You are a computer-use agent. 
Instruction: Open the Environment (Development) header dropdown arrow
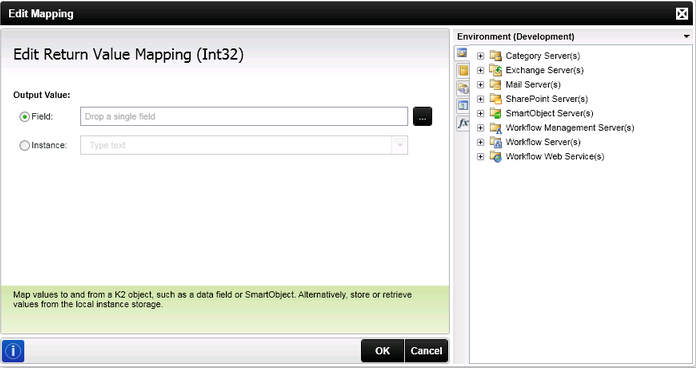(686, 36)
